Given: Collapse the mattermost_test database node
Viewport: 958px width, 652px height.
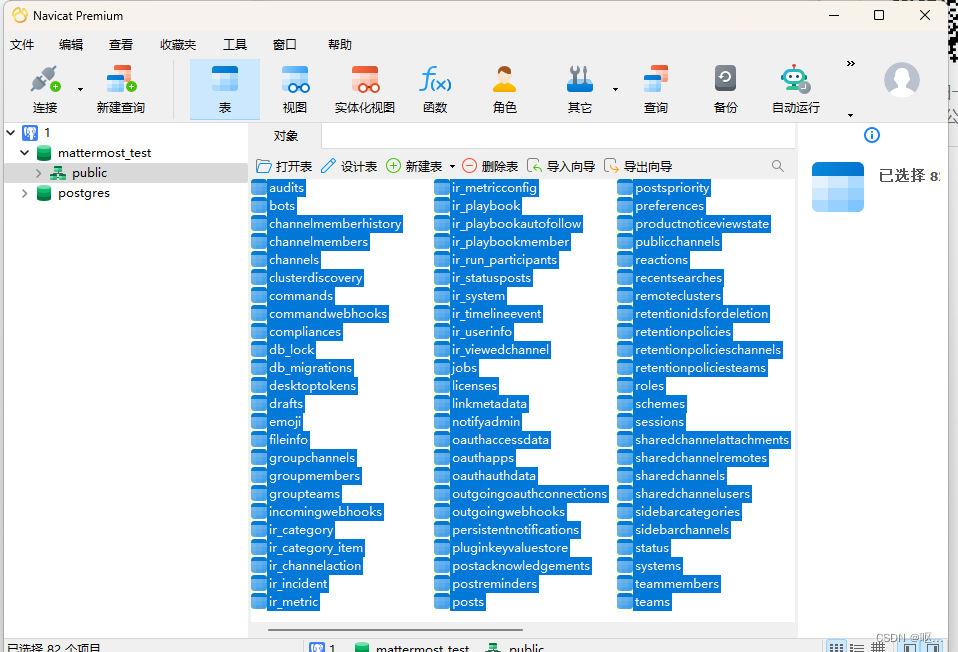Looking at the screenshot, I should [24, 152].
